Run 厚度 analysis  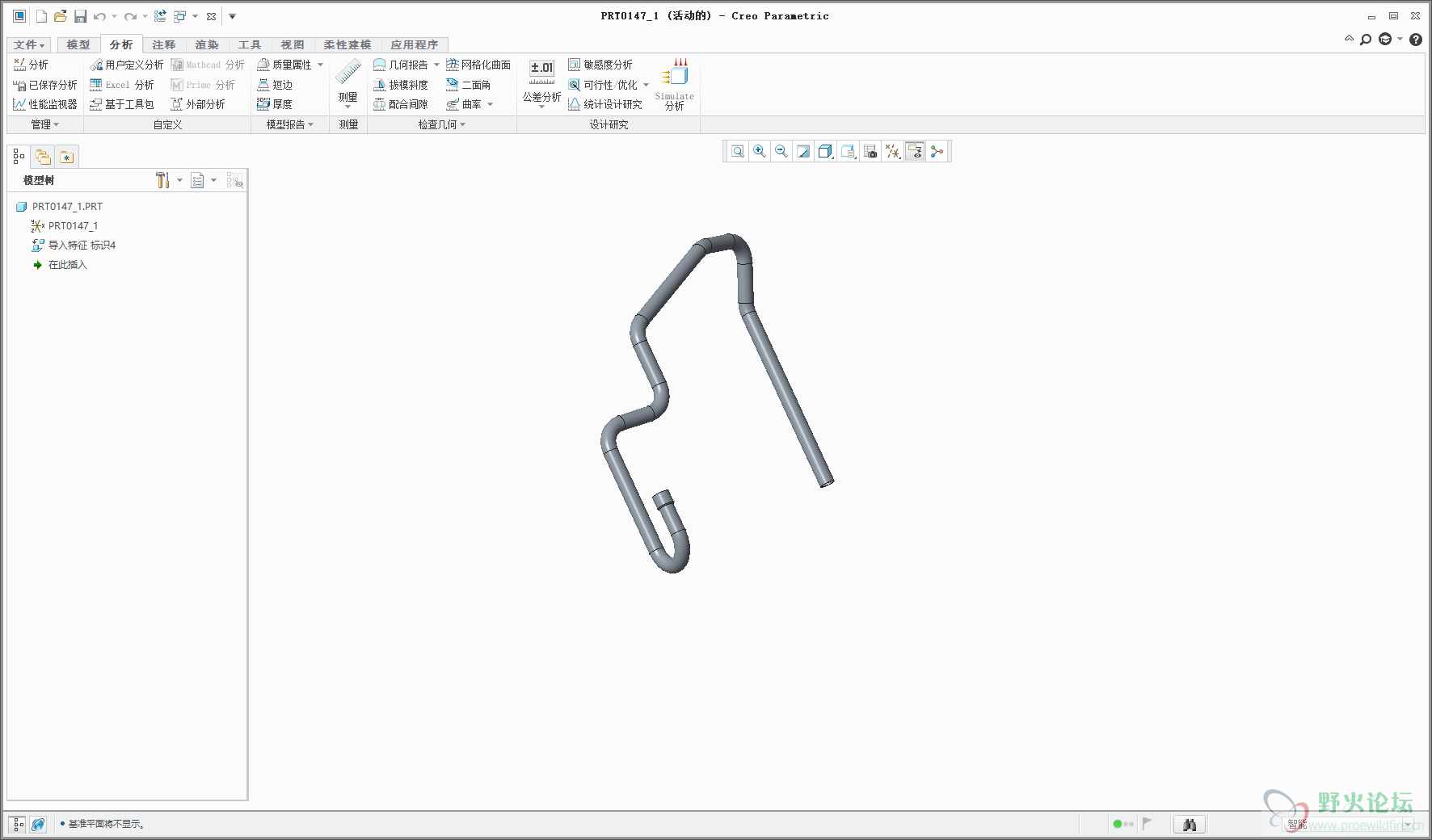click(x=275, y=104)
